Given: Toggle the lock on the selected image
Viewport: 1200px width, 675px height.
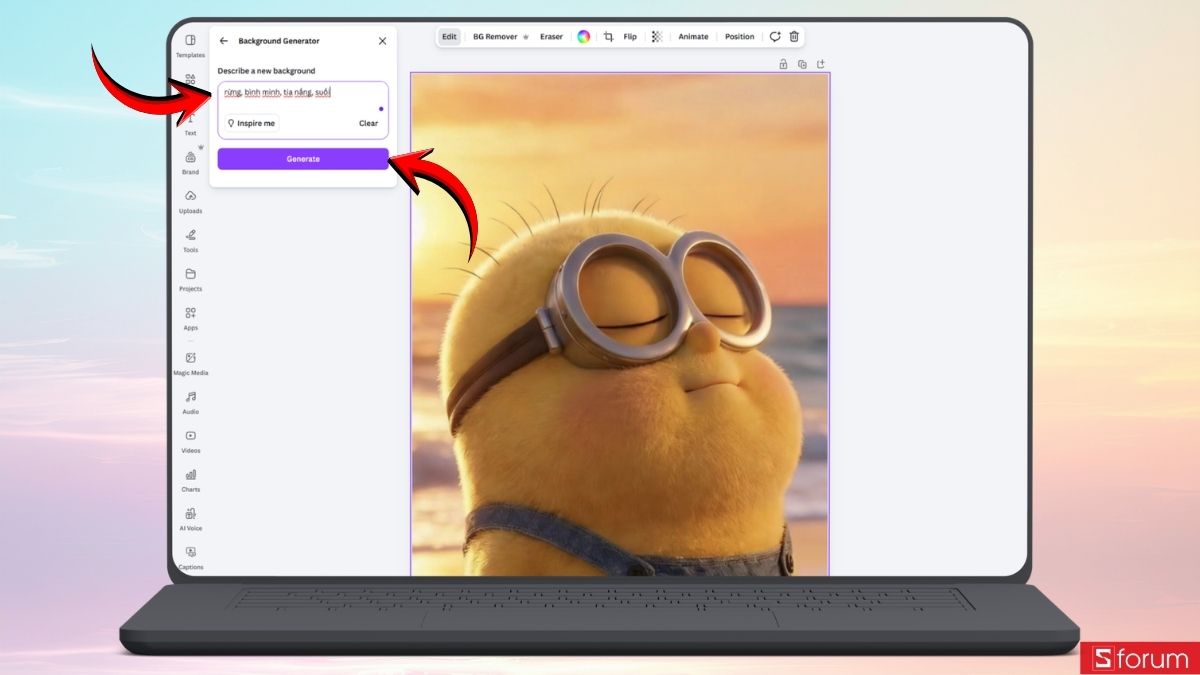Looking at the screenshot, I should coord(783,63).
